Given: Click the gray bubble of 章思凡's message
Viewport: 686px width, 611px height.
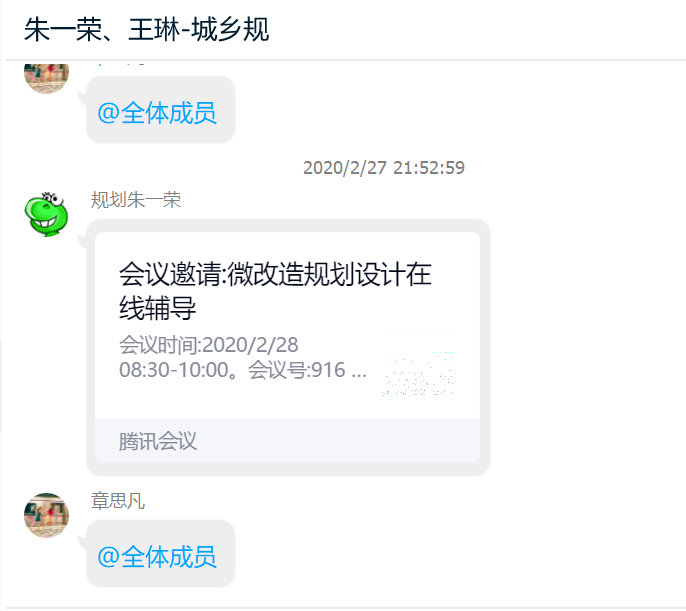Looking at the screenshot, I should point(161,553).
